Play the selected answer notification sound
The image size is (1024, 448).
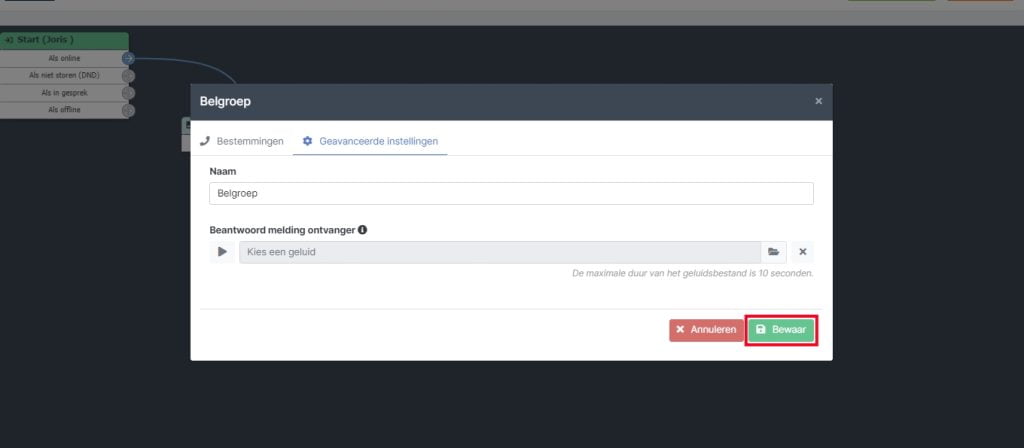[222, 252]
